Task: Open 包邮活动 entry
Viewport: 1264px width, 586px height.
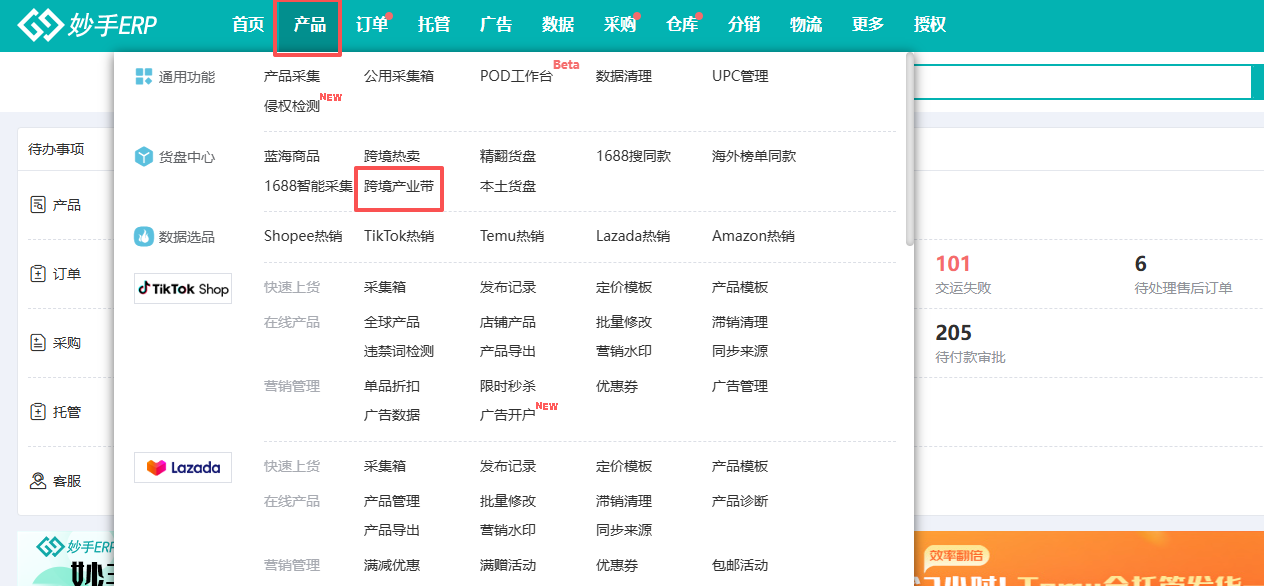Action: point(740,565)
